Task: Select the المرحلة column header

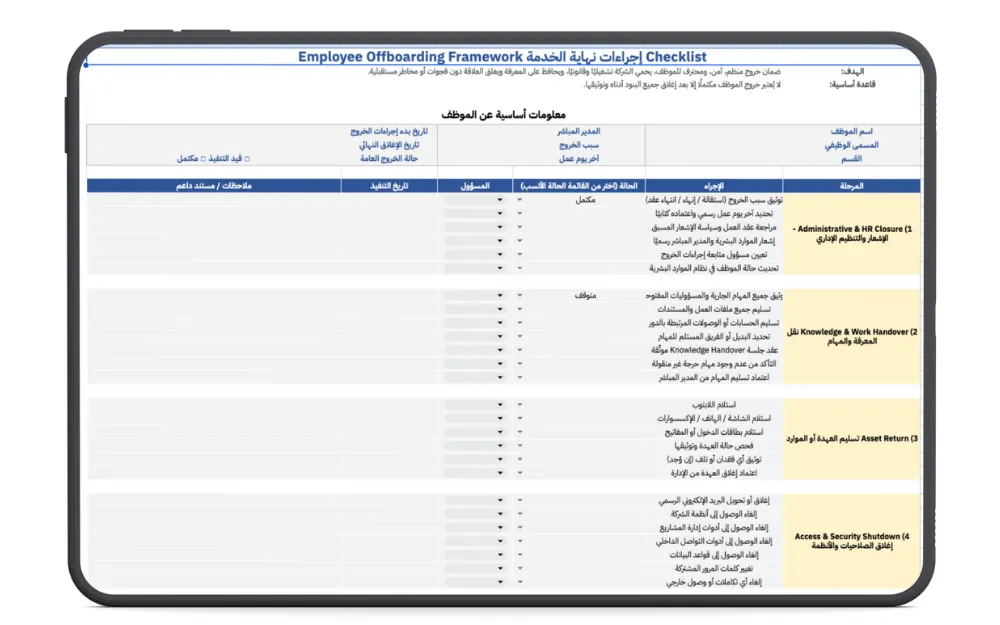Action: coord(851,186)
